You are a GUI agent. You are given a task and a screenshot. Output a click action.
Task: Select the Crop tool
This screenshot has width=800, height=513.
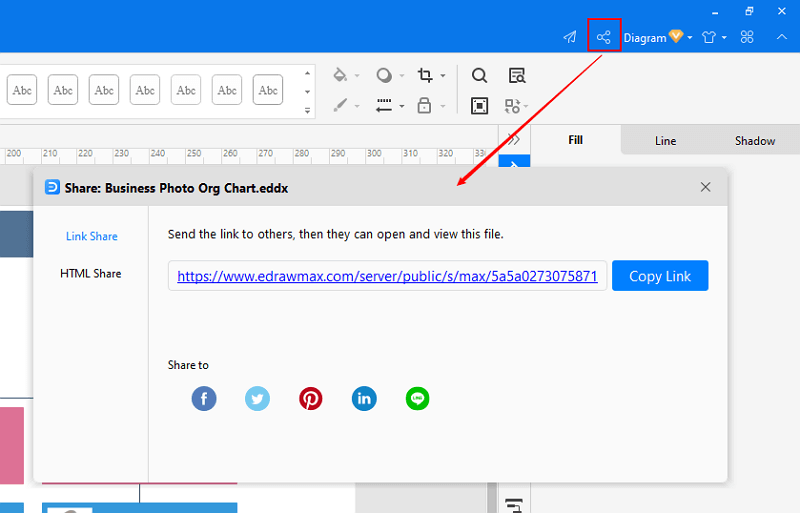424,75
